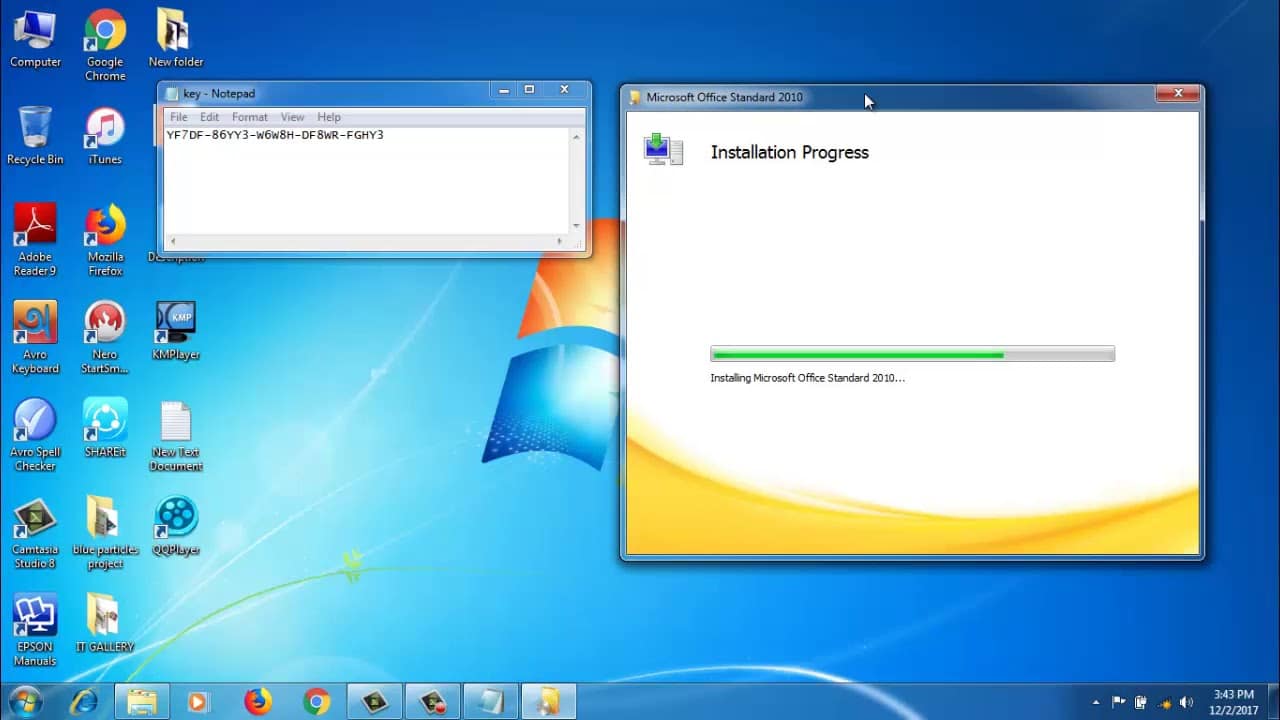
Task: Launch Google Chrome from the desktop
Action: coord(105,45)
